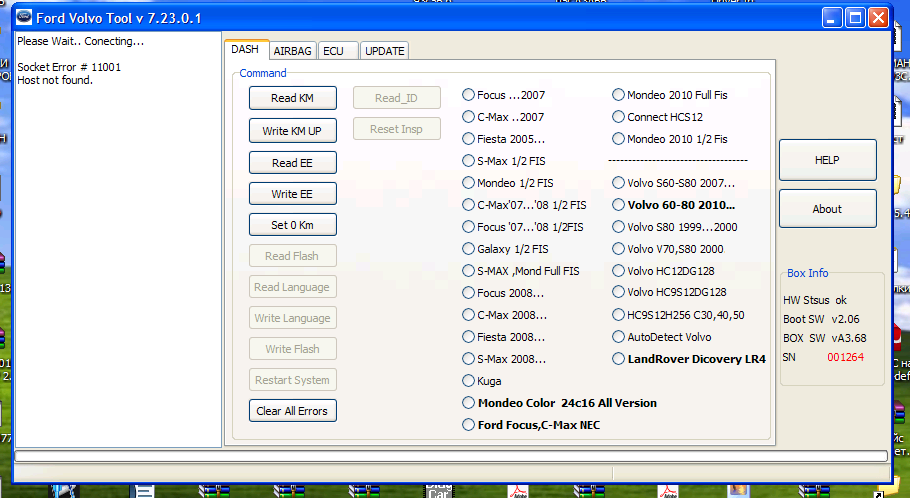Choose the C-Max 2008... radio option

pos(504,315)
